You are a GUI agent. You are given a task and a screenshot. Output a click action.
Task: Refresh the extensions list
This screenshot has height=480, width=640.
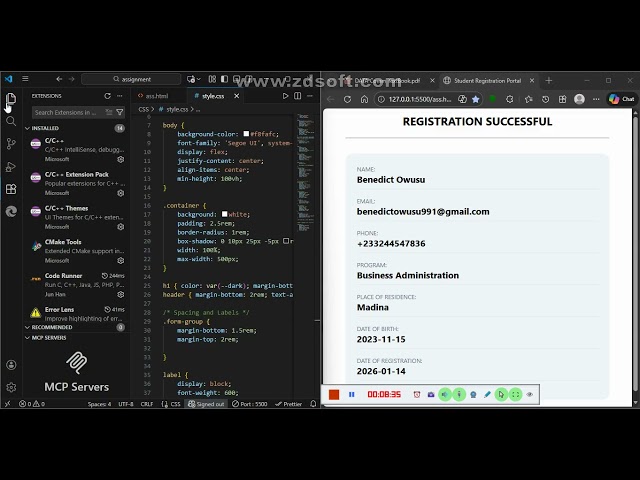click(x=108, y=96)
